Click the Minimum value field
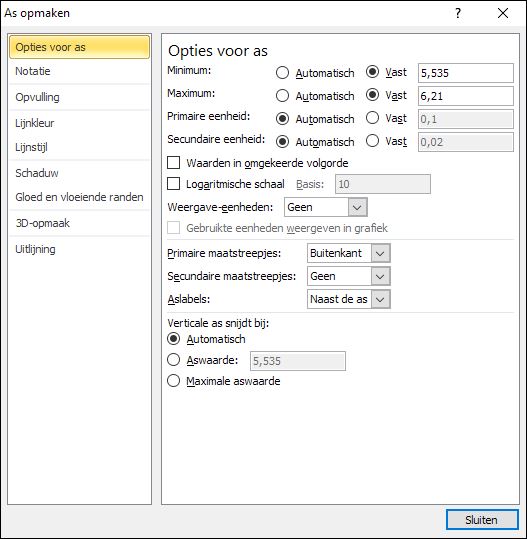The height and width of the screenshot is (539, 527). (x=466, y=73)
